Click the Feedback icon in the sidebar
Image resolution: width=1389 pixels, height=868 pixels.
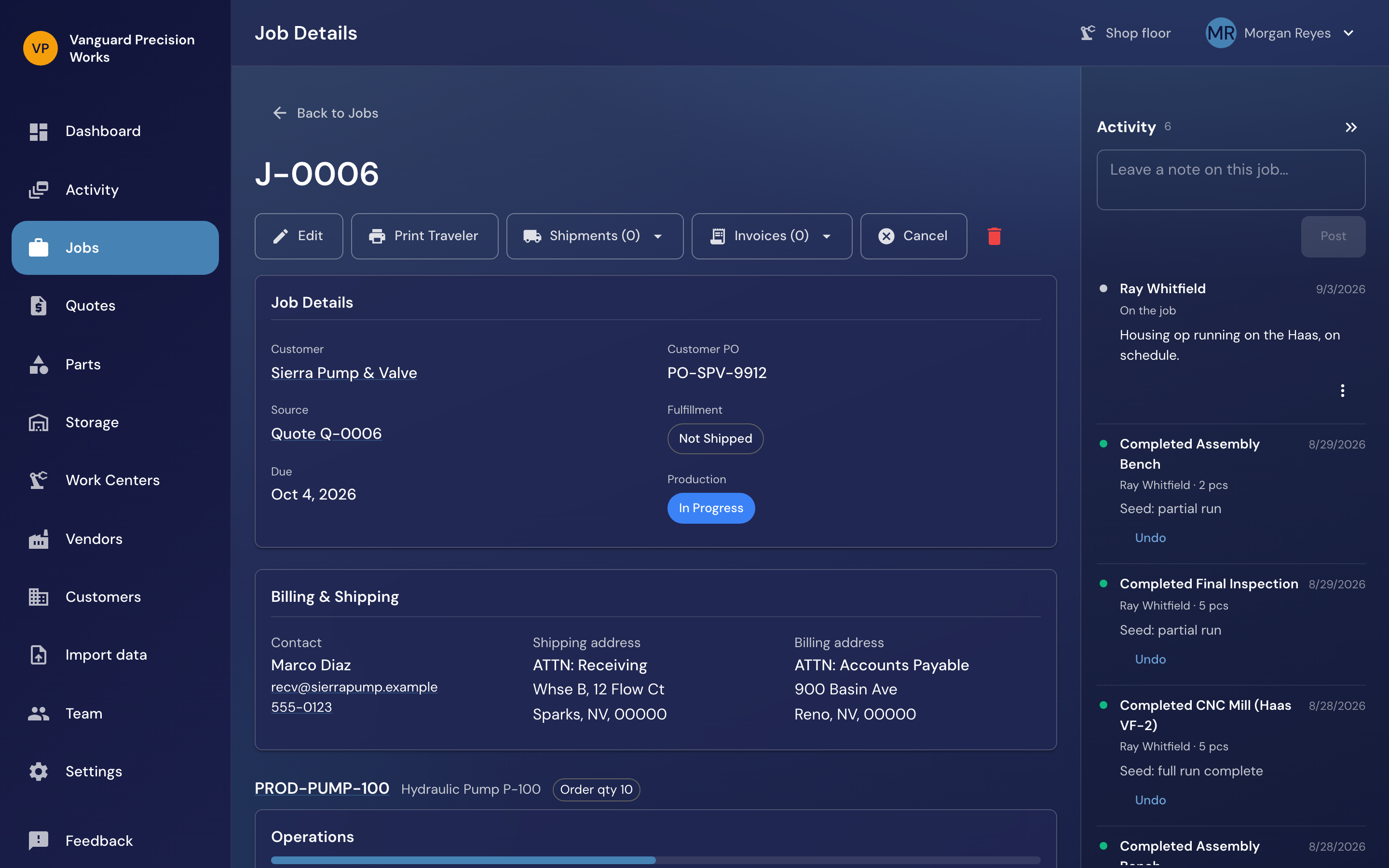pyautogui.click(x=39, y=841)
